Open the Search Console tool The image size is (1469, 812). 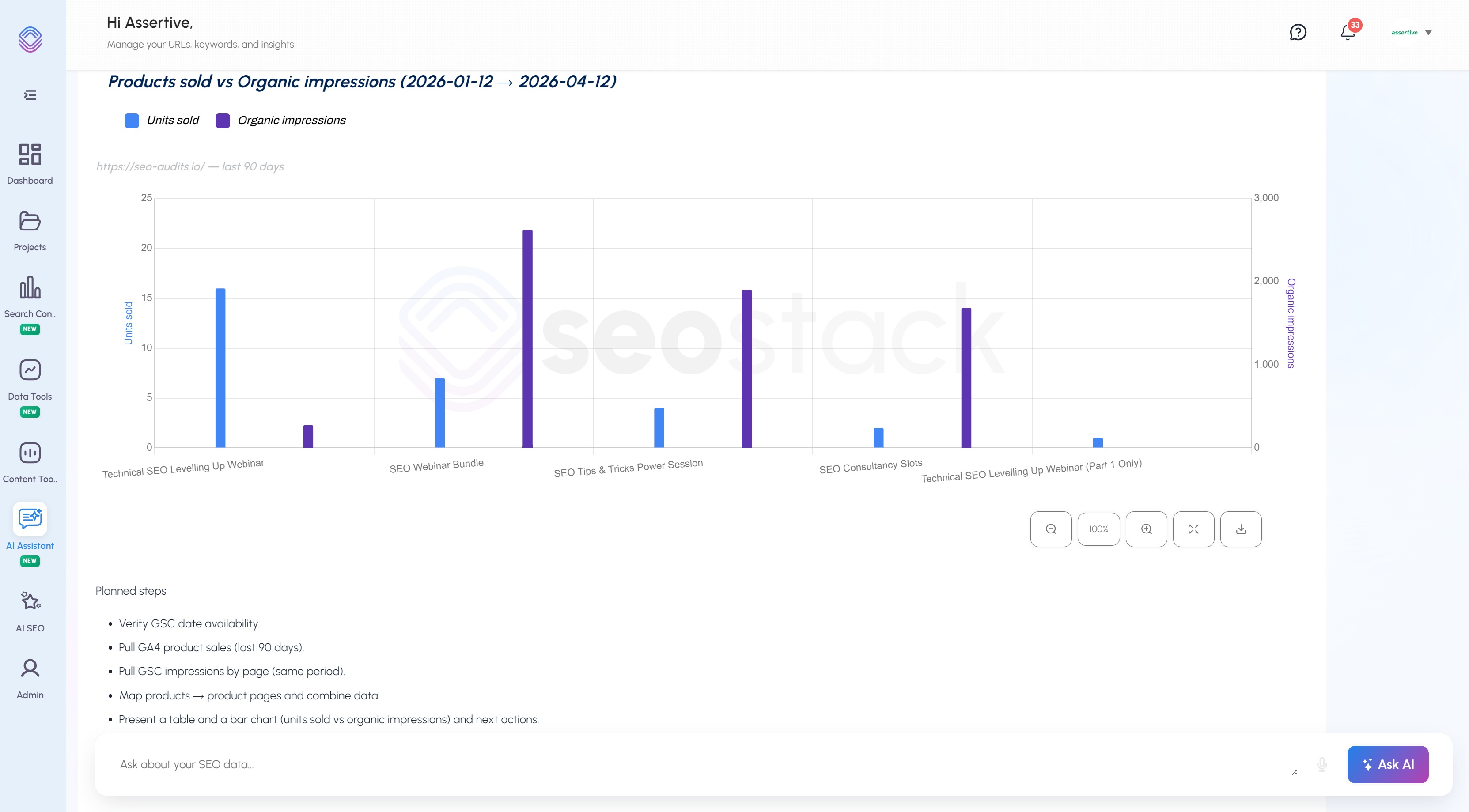point(30,297)
